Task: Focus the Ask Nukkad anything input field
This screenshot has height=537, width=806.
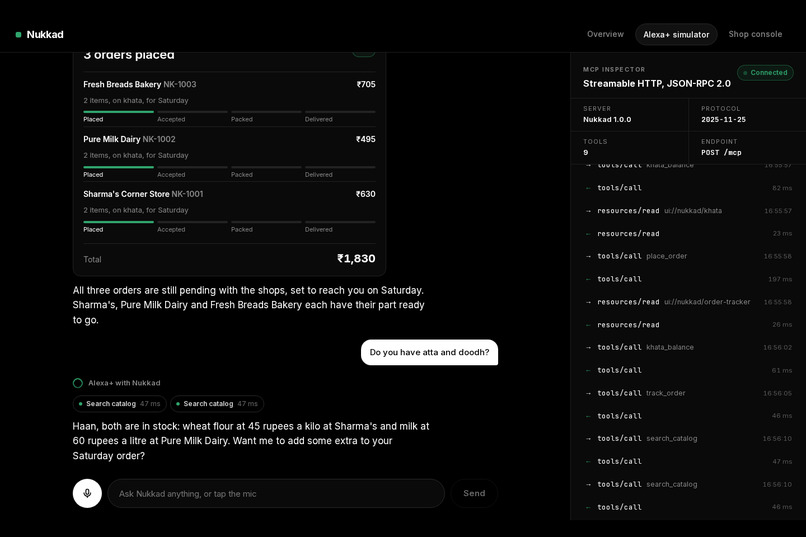Action: [x=276, y=493]
